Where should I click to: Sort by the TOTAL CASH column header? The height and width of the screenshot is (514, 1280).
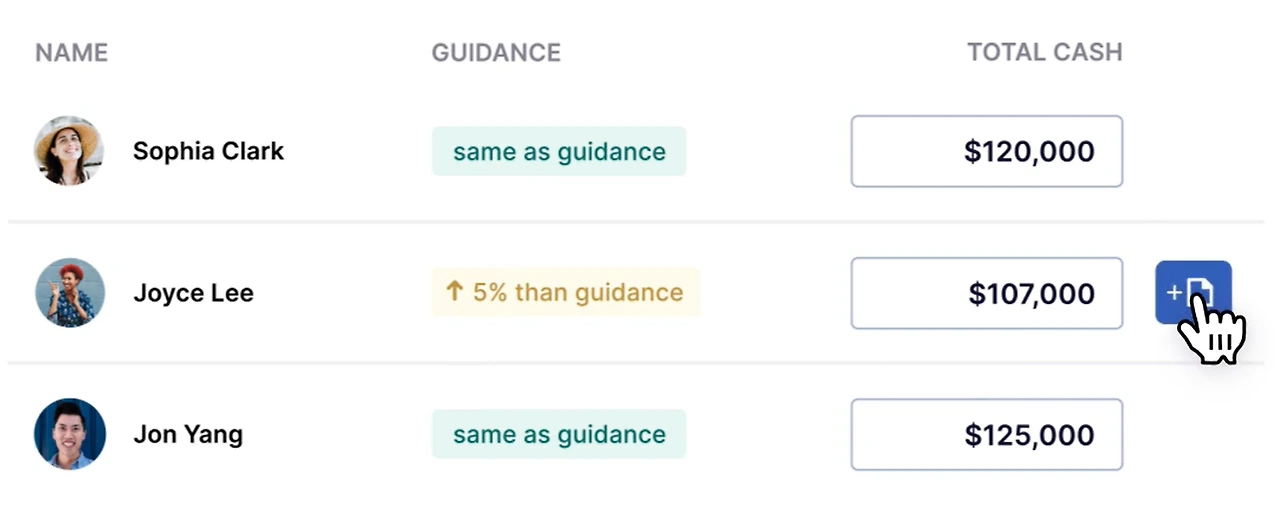(x=1044, y=52)
